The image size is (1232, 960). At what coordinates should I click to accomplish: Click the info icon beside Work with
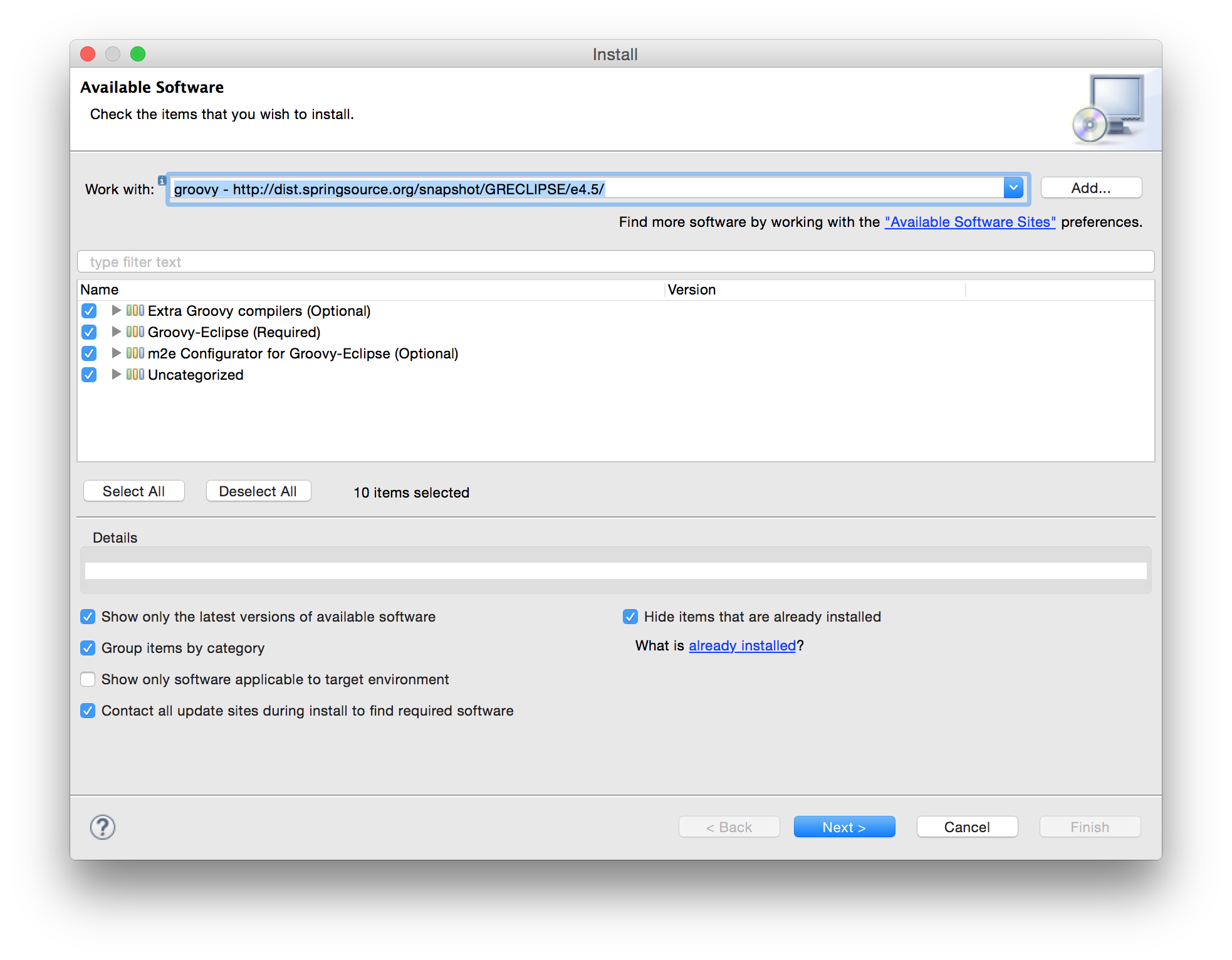coord(162,180)
